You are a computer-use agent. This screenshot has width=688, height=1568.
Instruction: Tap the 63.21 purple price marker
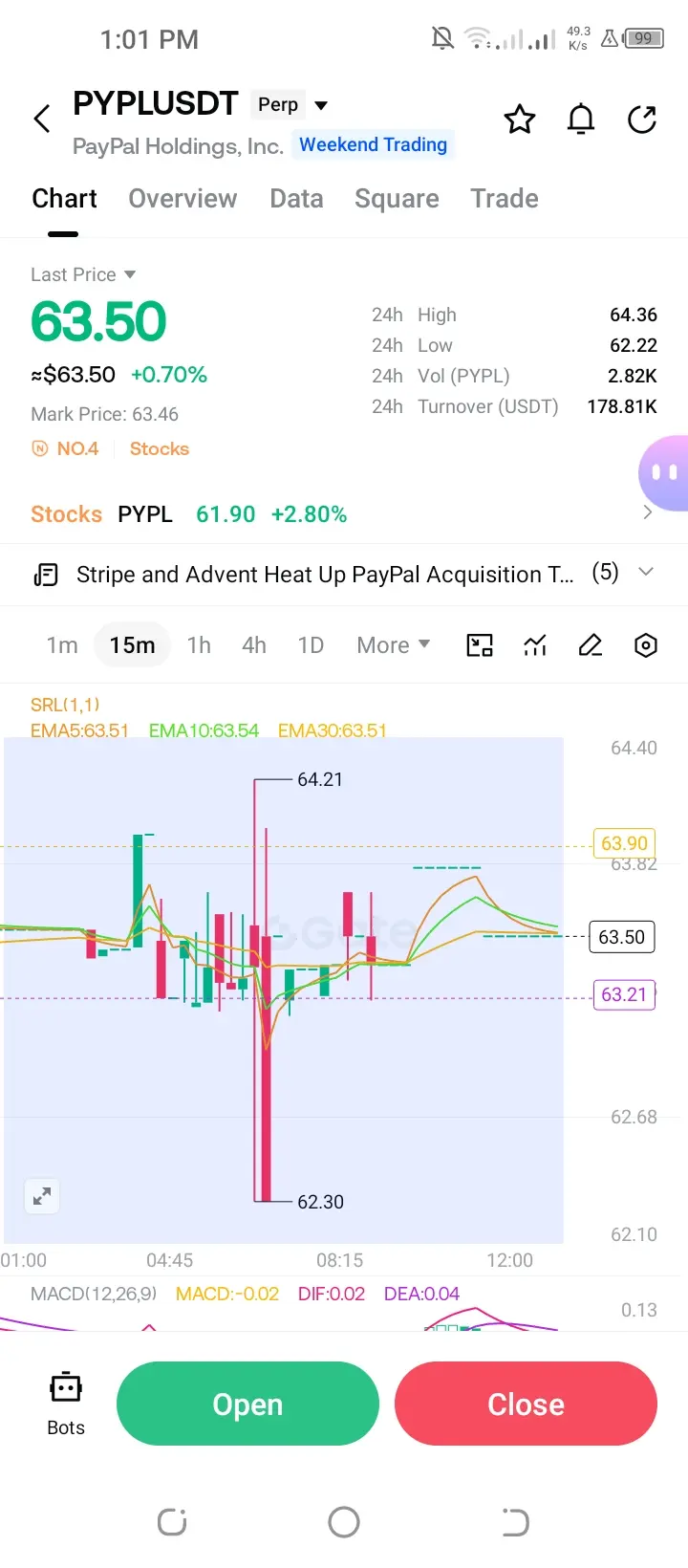point(624,994)
